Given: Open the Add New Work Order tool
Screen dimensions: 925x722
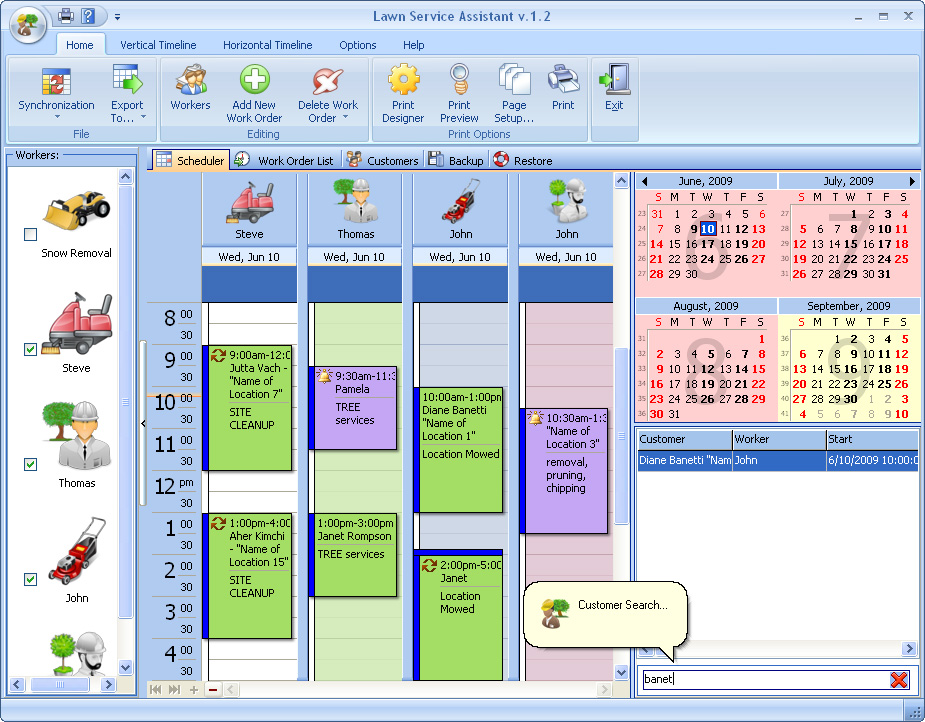Looking at the screenshot, I should (254, 81).
